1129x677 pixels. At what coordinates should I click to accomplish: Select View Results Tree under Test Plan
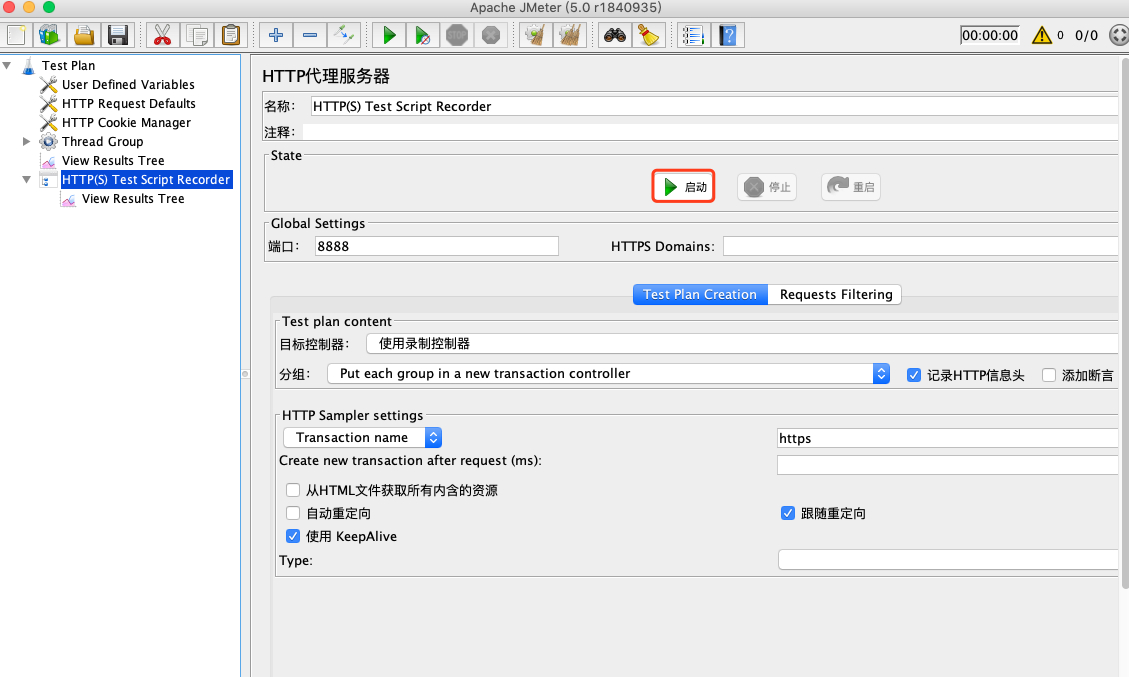pyautogui.click(x=113, y=161)
